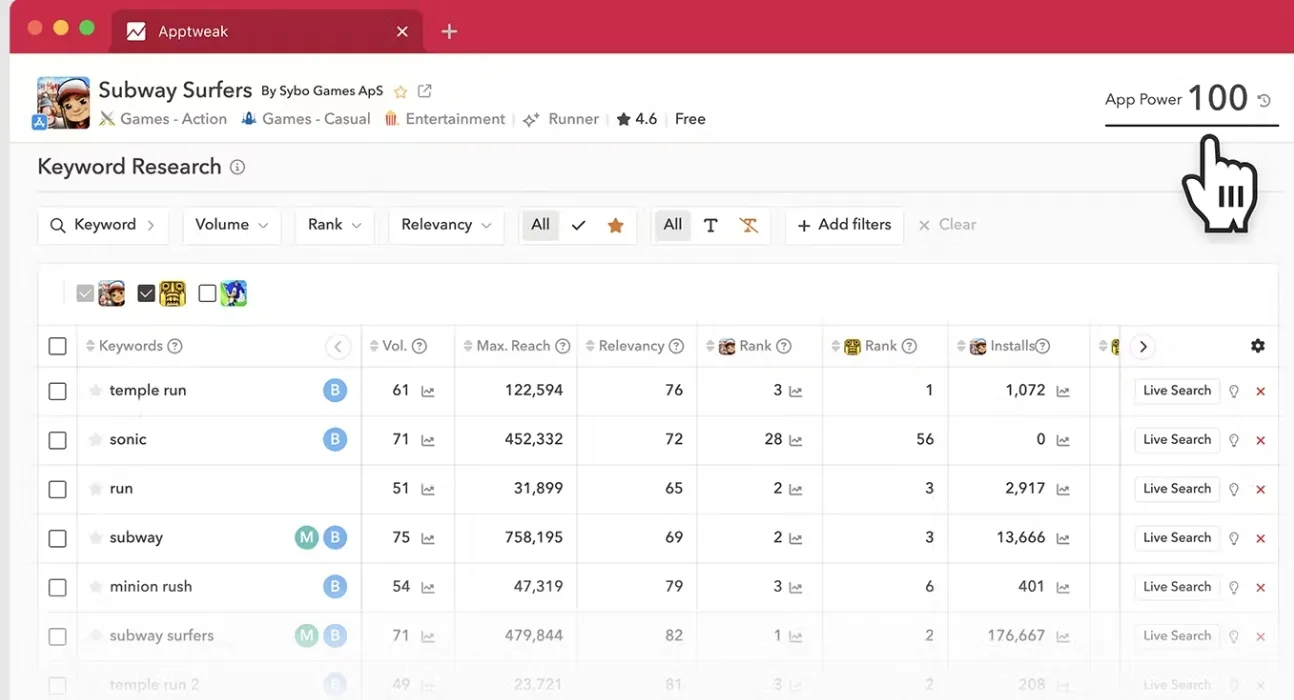
Task: Open the external link icon beside app title
Action: (x=425, y=91)
